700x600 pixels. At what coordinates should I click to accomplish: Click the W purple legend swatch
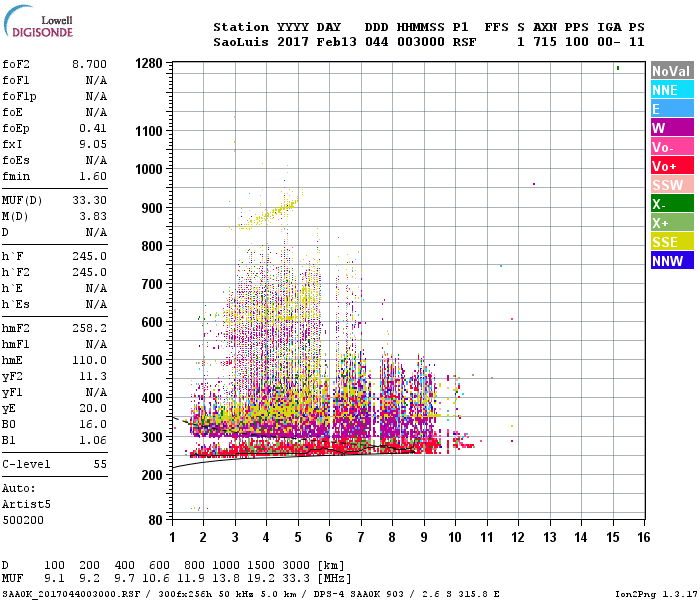[672, 128]
